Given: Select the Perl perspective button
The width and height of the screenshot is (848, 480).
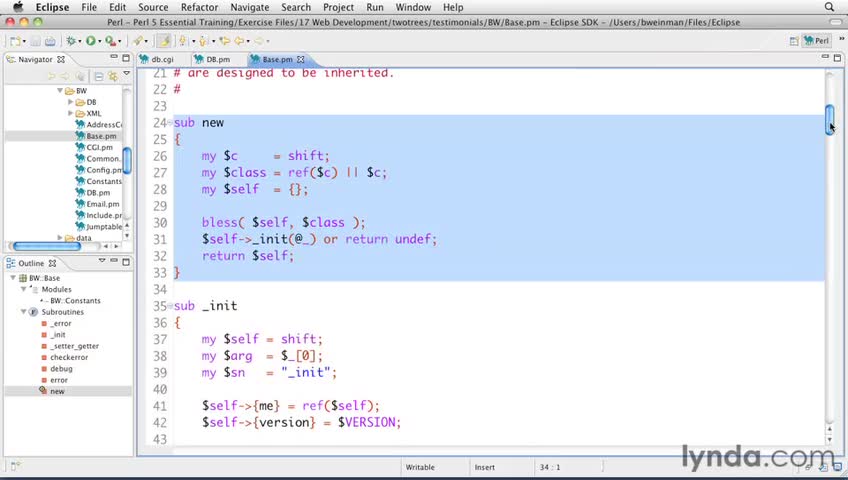Looking at the screenshot, I should (817, 41).
